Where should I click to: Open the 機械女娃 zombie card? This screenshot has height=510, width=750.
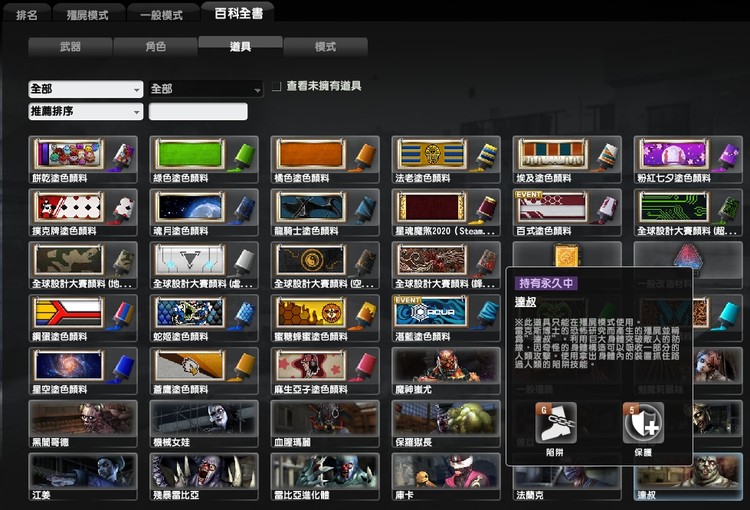pos(204,424)
